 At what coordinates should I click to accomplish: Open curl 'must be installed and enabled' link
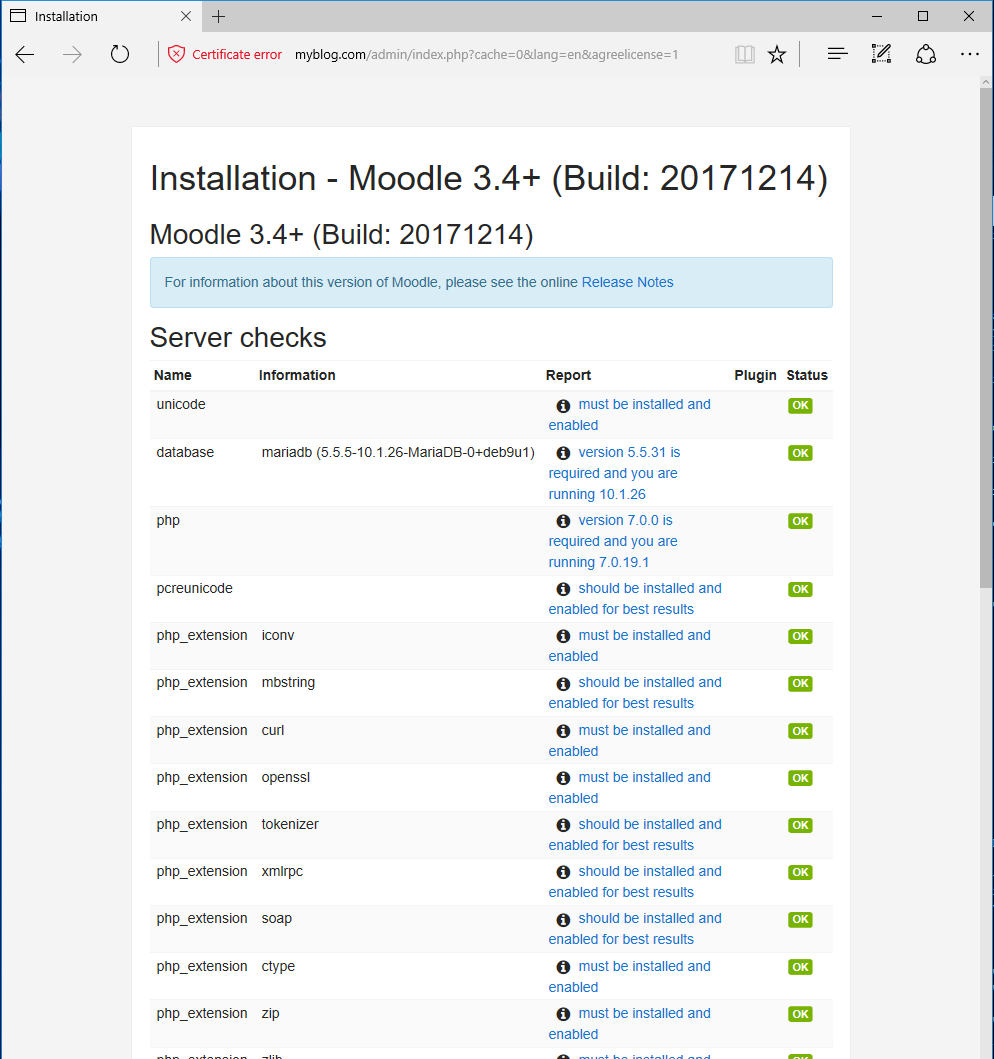point(629,741)
